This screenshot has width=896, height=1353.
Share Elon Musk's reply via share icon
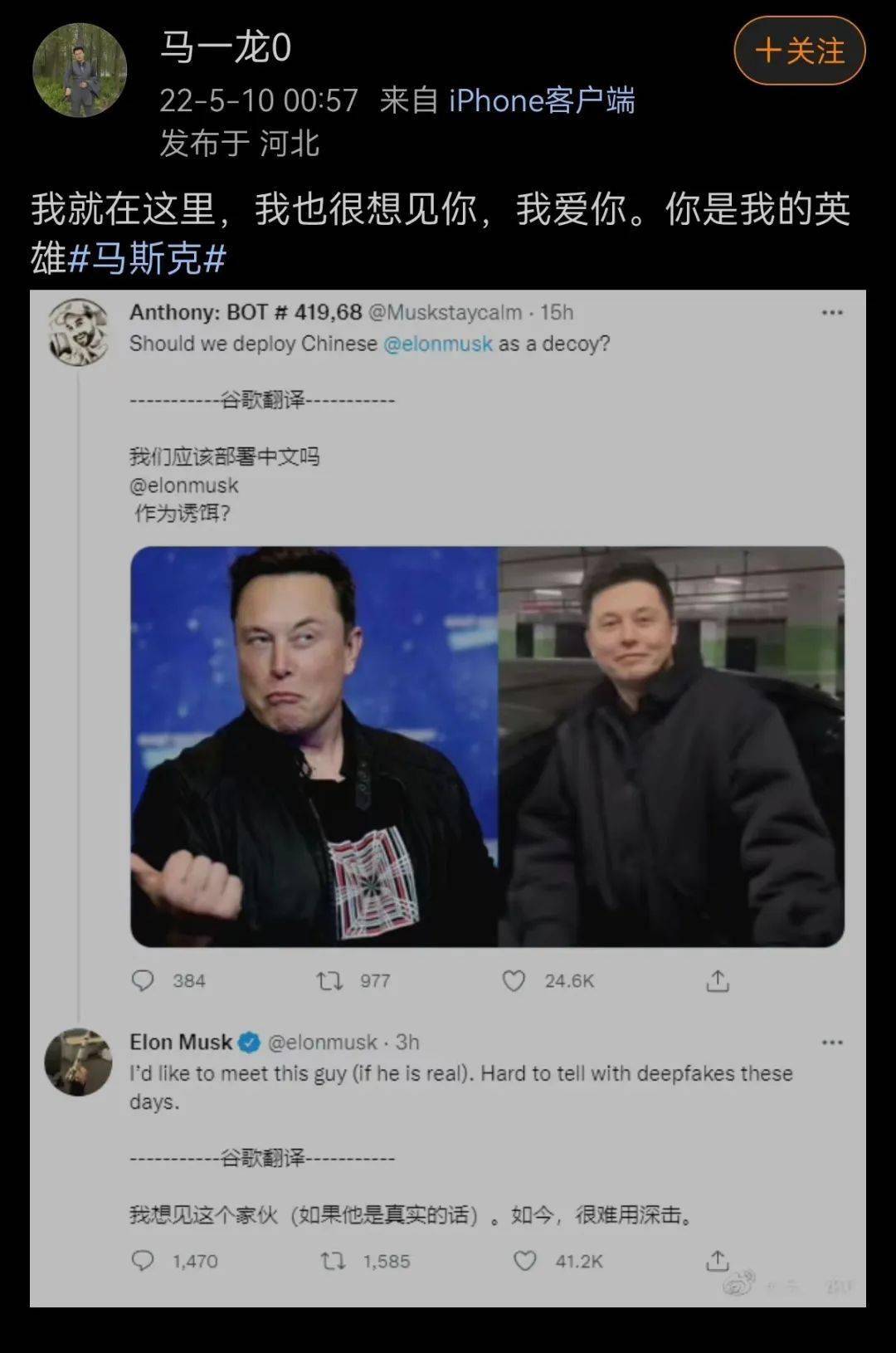(718, 1261)
